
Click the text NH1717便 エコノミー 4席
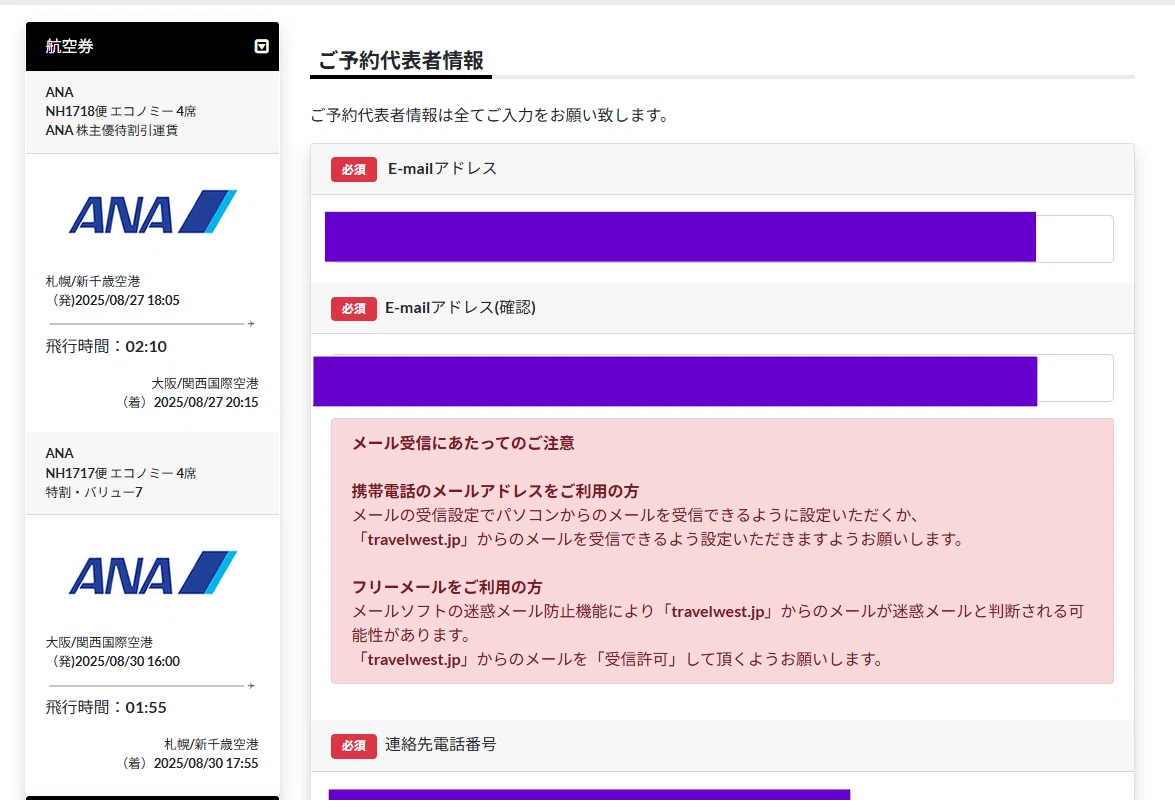121,473
